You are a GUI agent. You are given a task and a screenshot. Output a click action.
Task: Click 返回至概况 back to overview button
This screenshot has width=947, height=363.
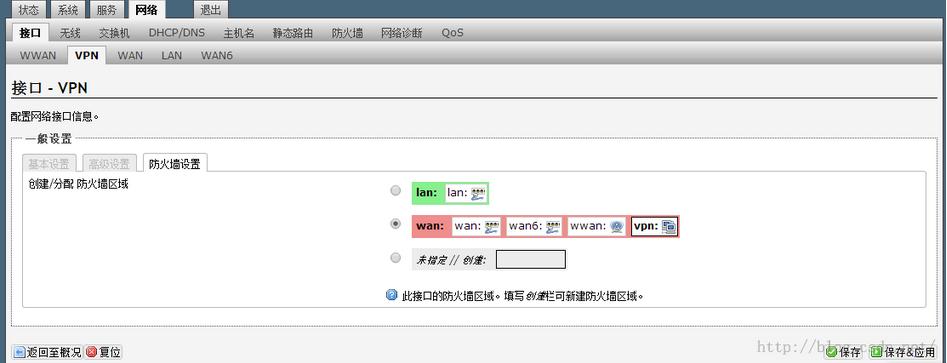48,352
